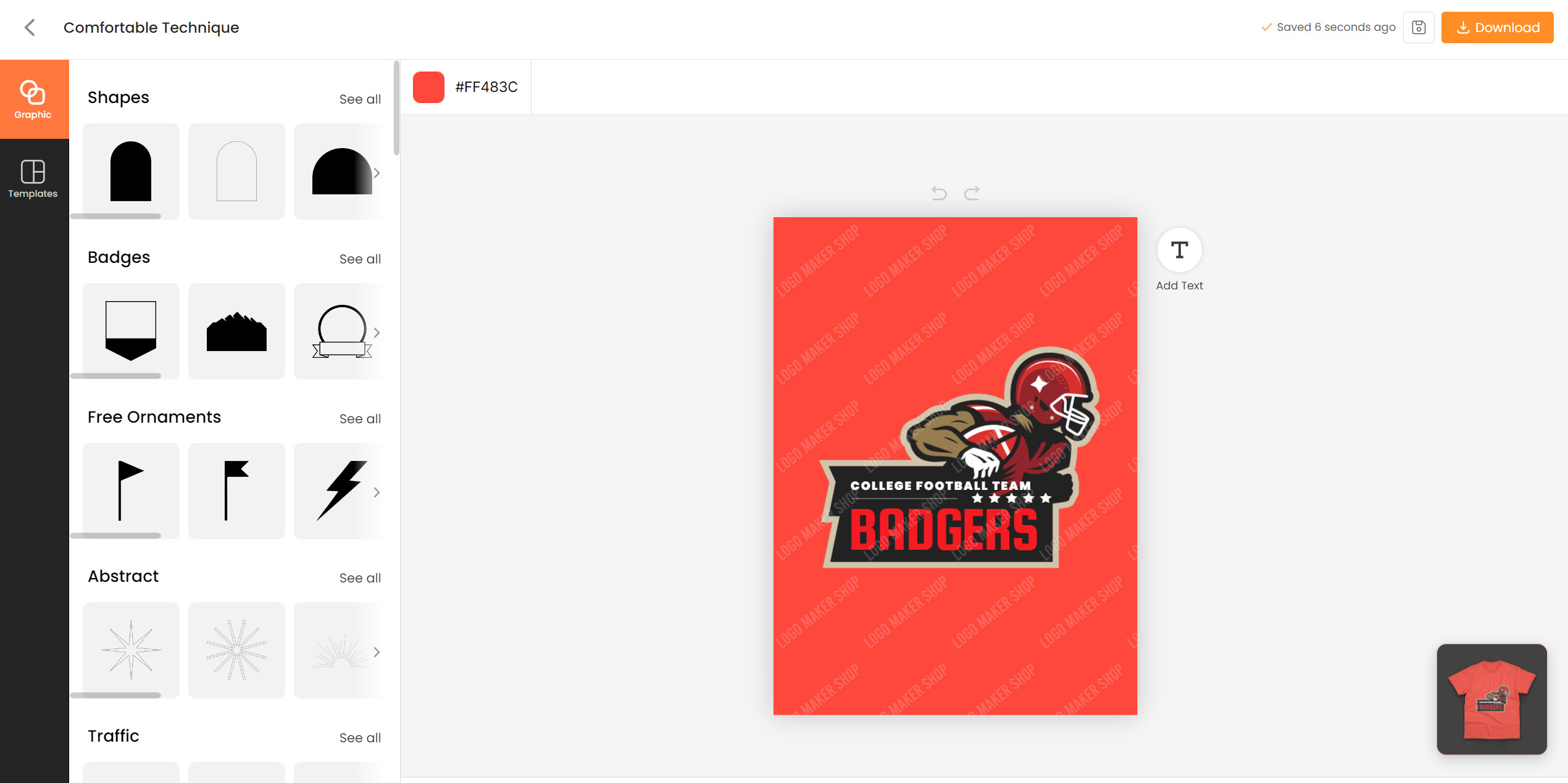Expand more Free Ornaments with the chevron
The width and height of the screenshot is (1568, 783).
coord(377,492)
